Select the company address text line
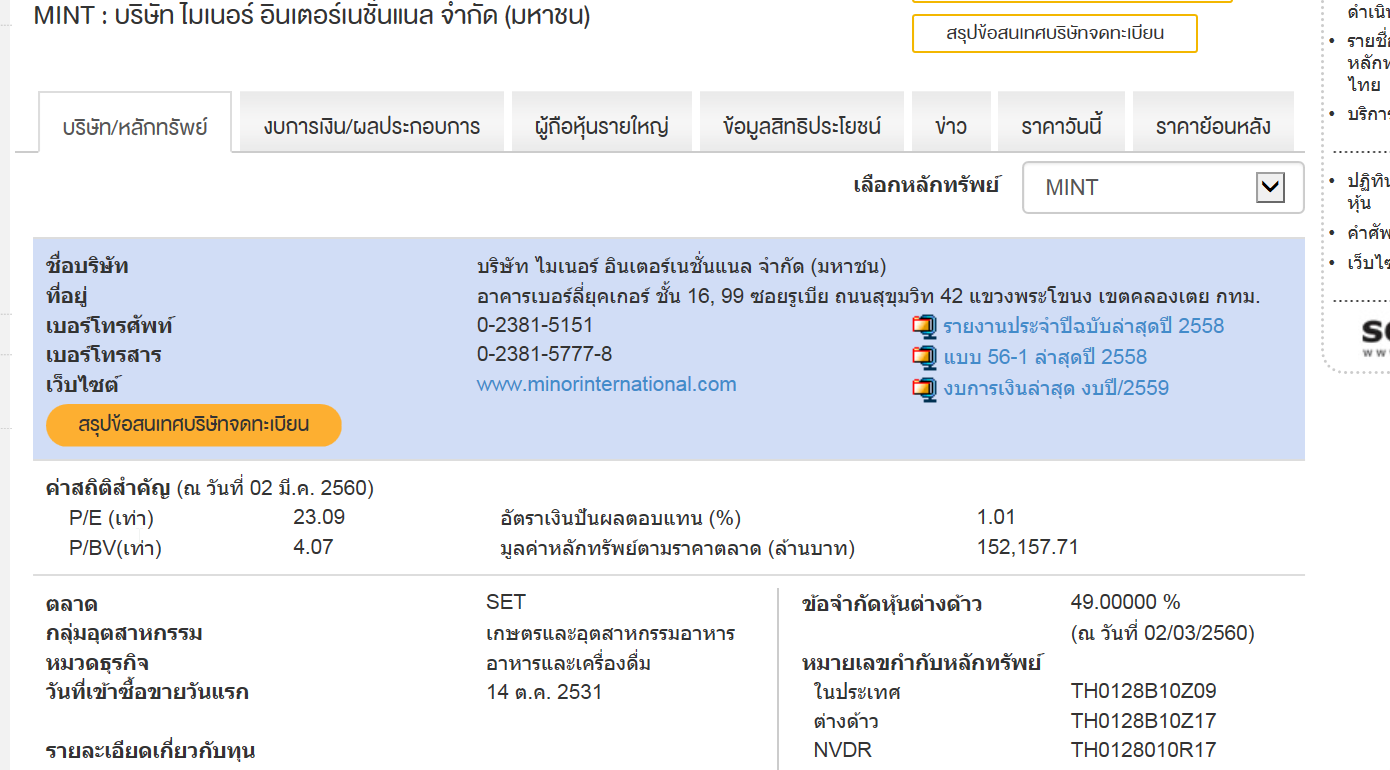Screen dimensions: 1390x770 pos(869,297)
